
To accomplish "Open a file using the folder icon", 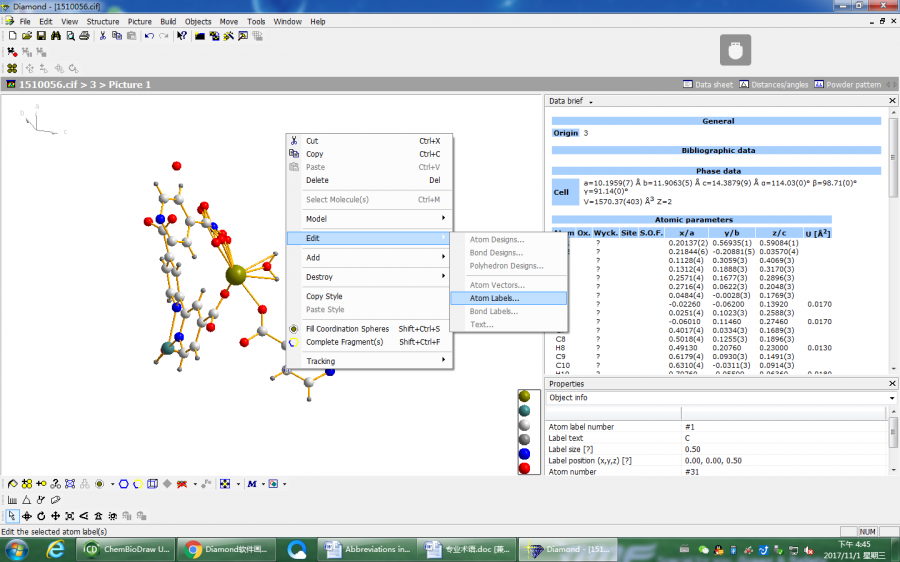I will point(27,36).
